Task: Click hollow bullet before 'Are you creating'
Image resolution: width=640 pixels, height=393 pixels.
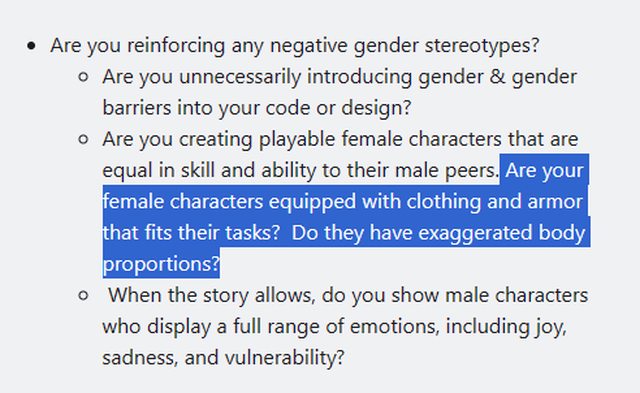Action: (83, 140)
